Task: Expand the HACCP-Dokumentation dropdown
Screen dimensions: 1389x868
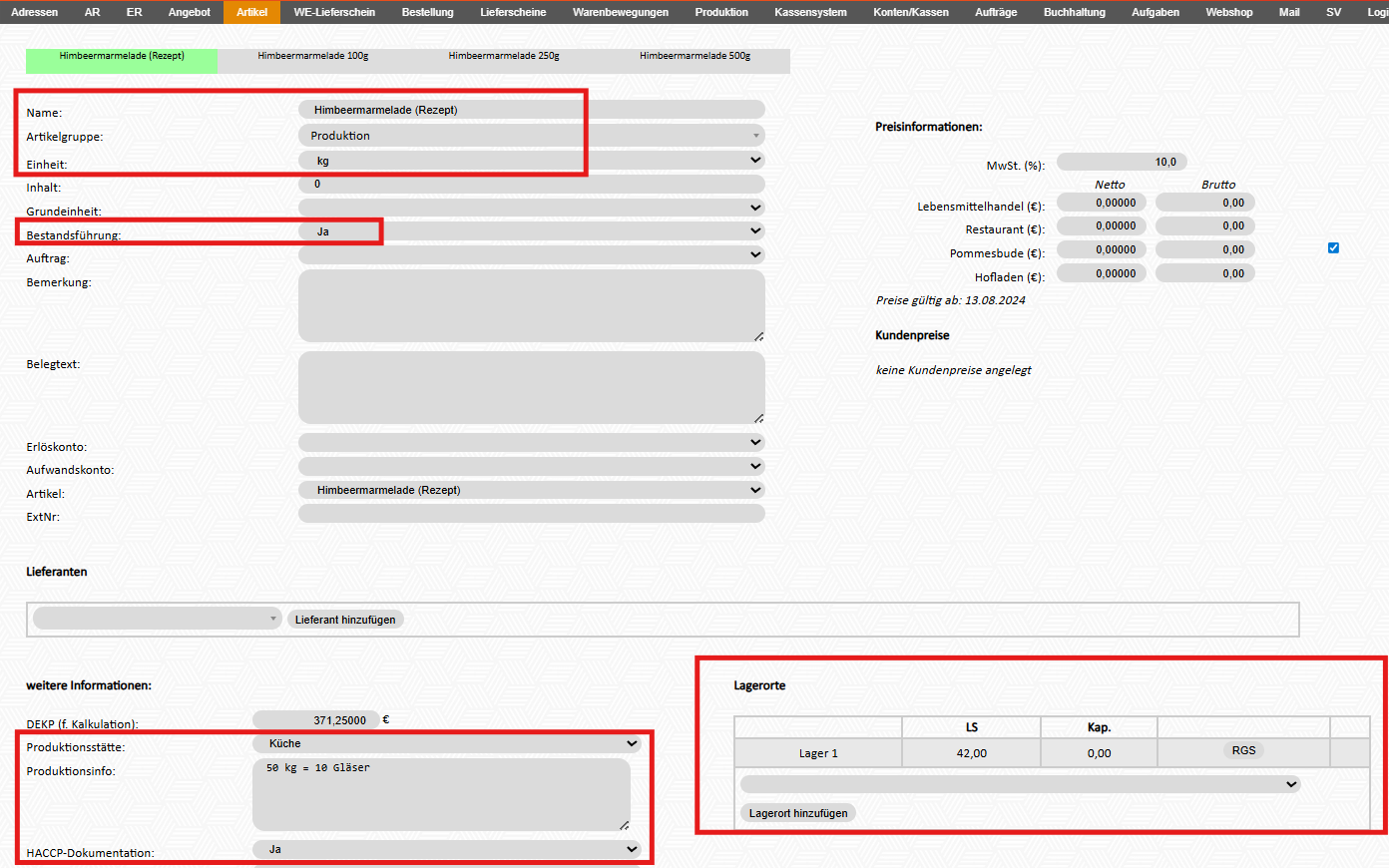Action: [446, 850]
